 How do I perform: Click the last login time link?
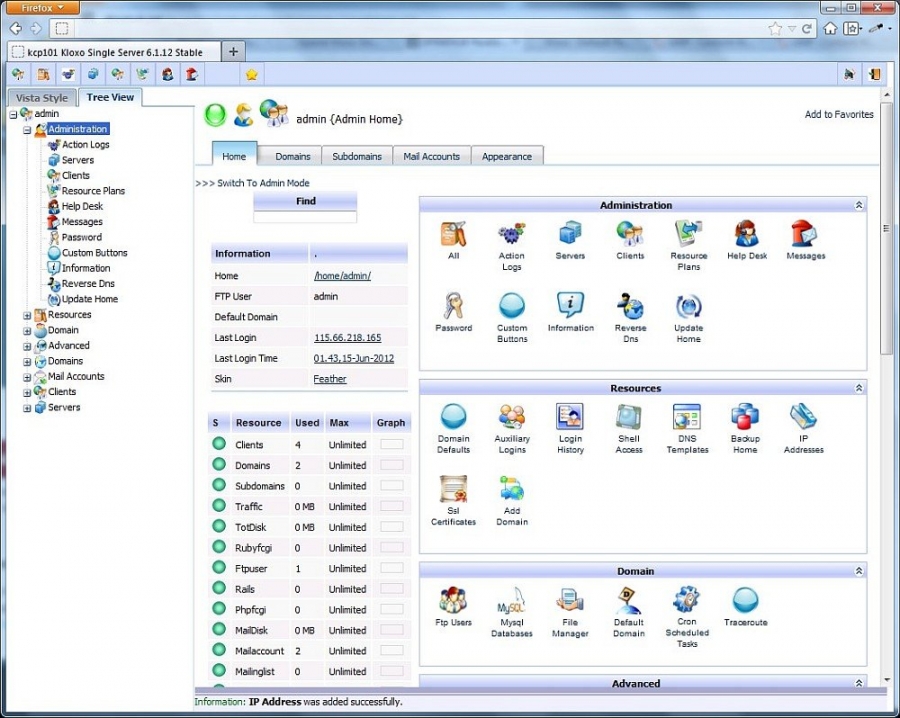(x=354, y=359)
